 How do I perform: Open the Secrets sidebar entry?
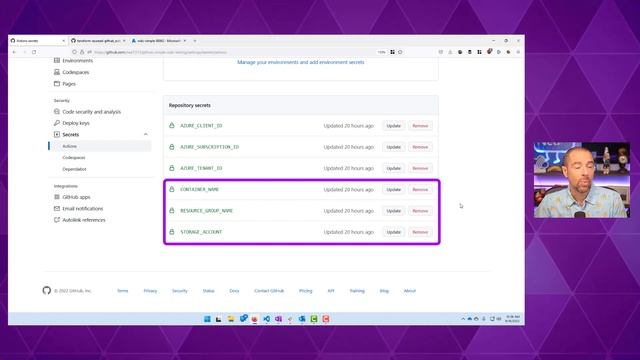pos(71,134)
